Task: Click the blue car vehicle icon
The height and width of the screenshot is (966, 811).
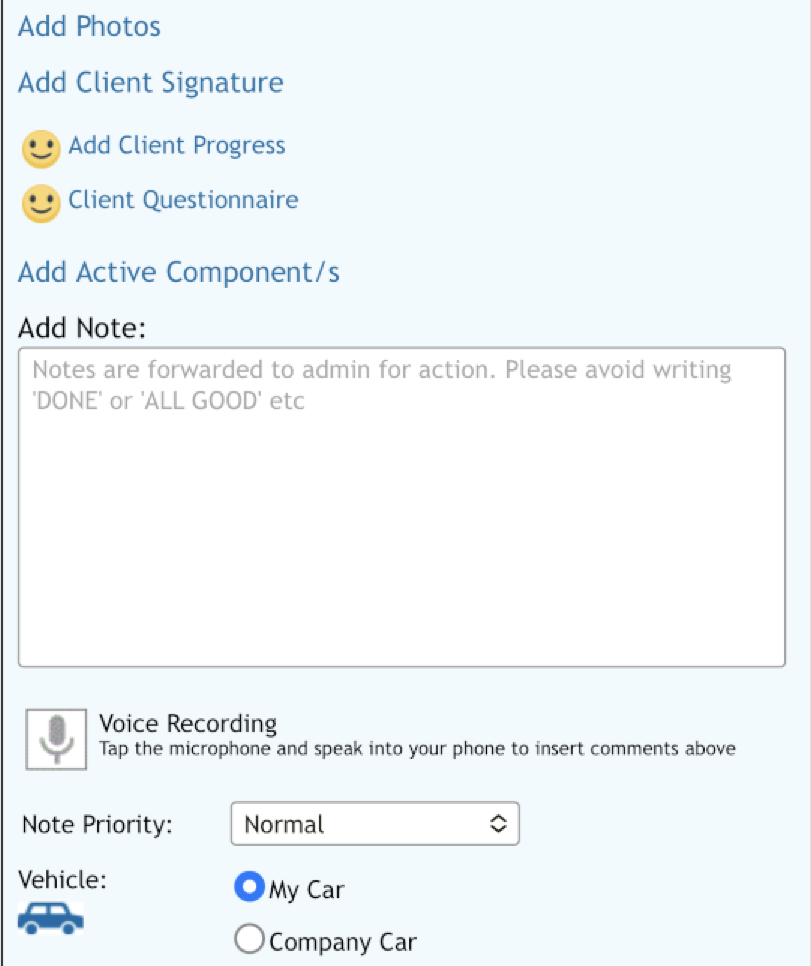Action: pyautogui.click(x=51, y=919)
